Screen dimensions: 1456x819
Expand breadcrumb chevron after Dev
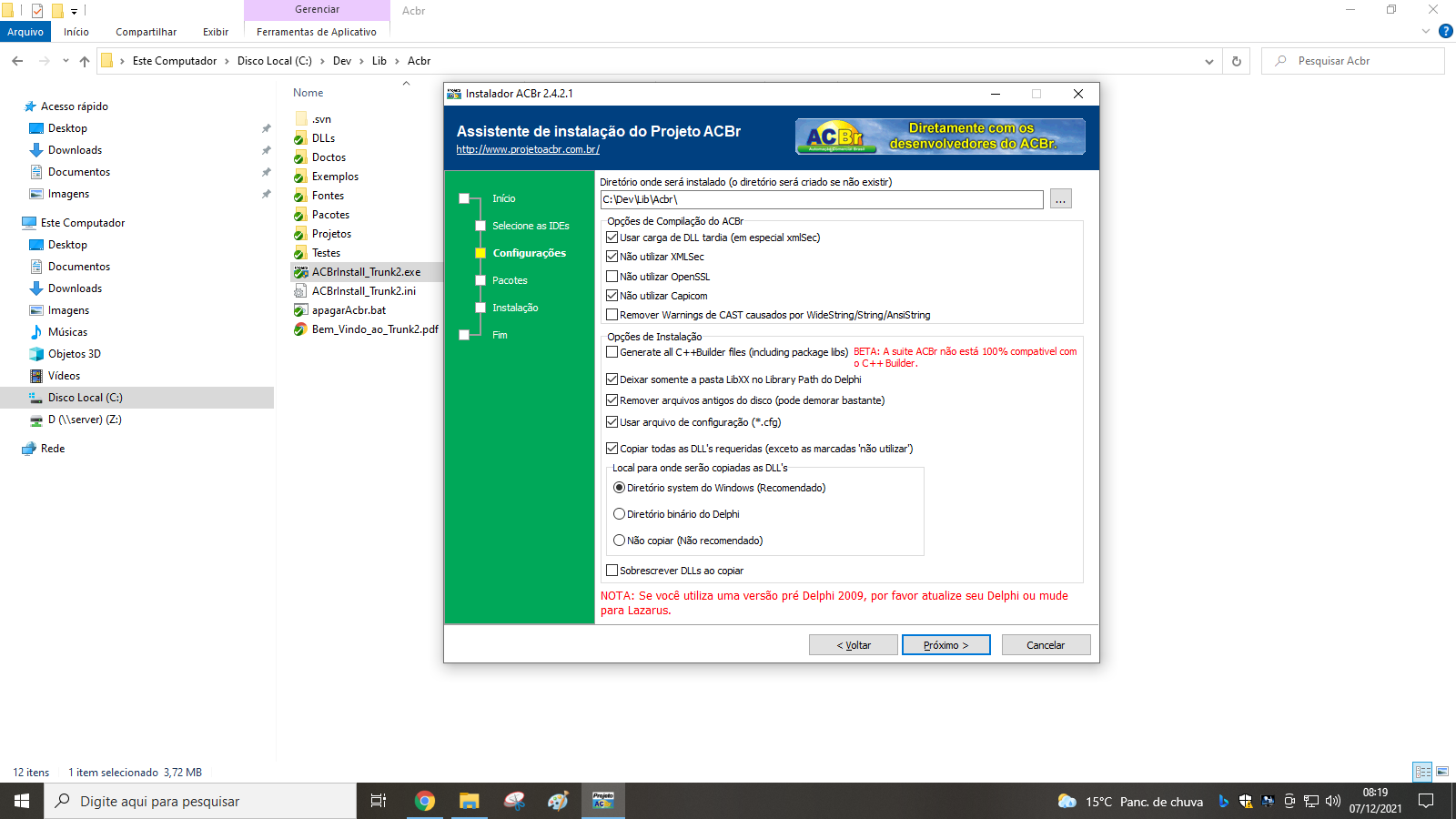tap(362, 61)
